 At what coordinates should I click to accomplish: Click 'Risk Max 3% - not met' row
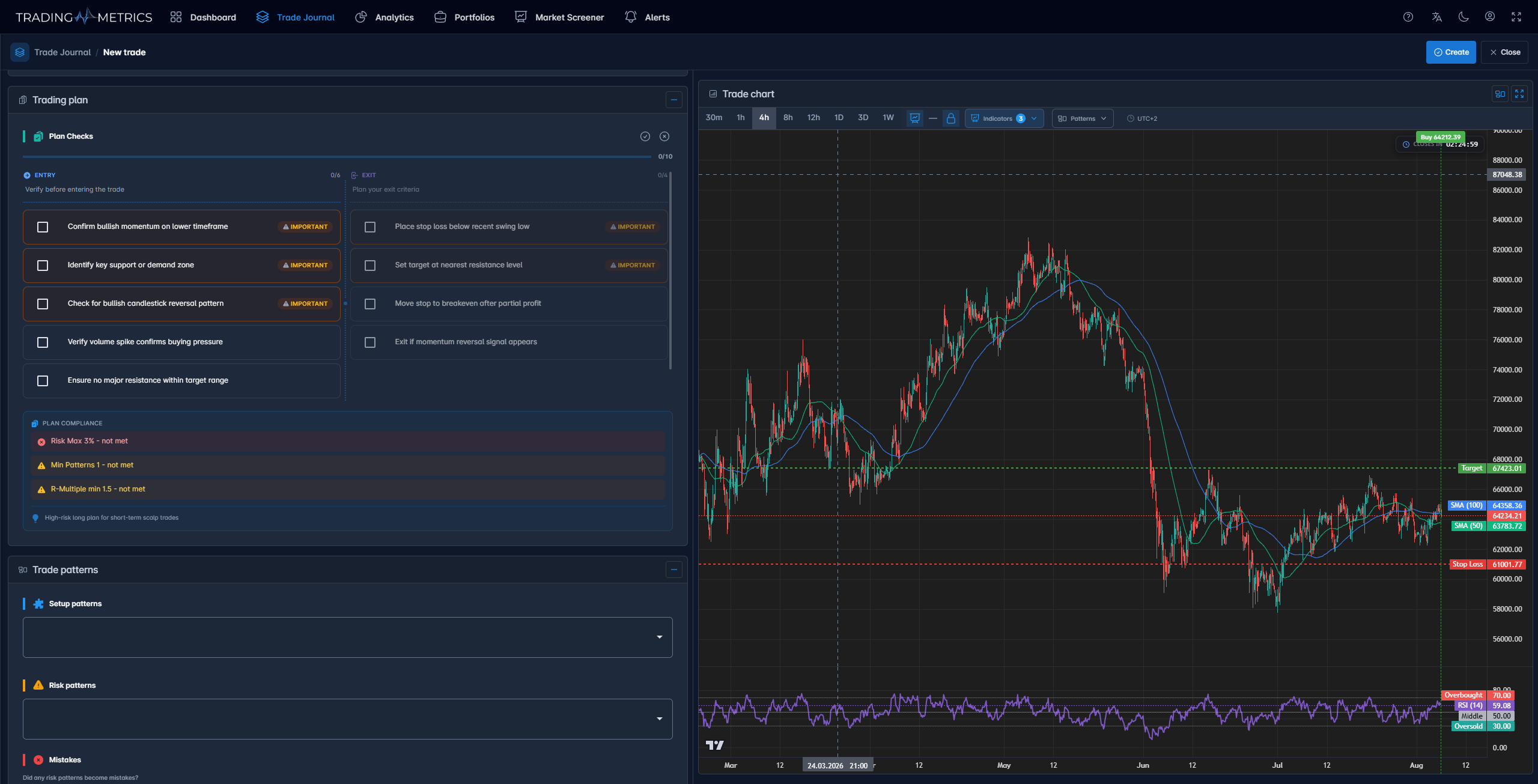347,441
